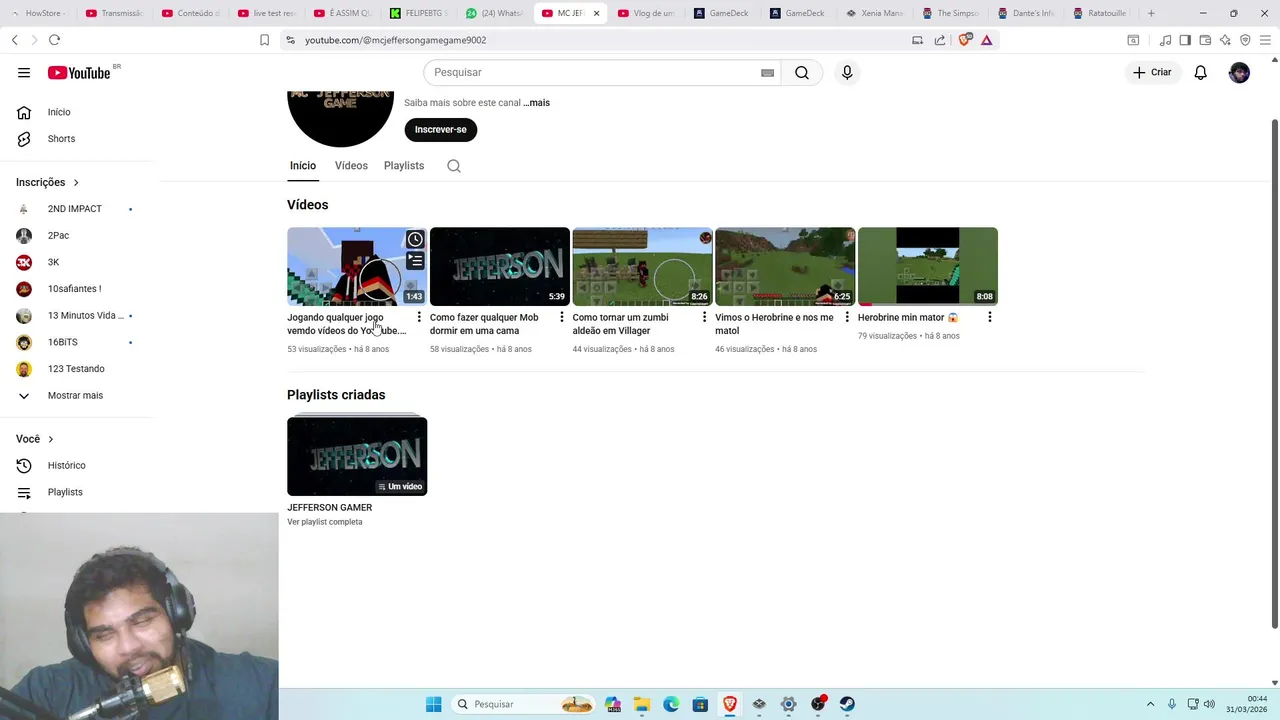Open the Brave VPN shield icon
This screenshot has width=1280, height=720.
coord(1245,40)
